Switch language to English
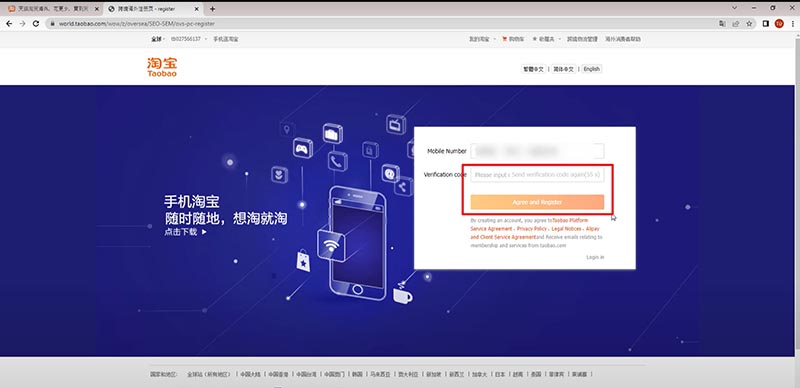The height and width of the screenshot is (388, 800). click(x=592, y=69)
